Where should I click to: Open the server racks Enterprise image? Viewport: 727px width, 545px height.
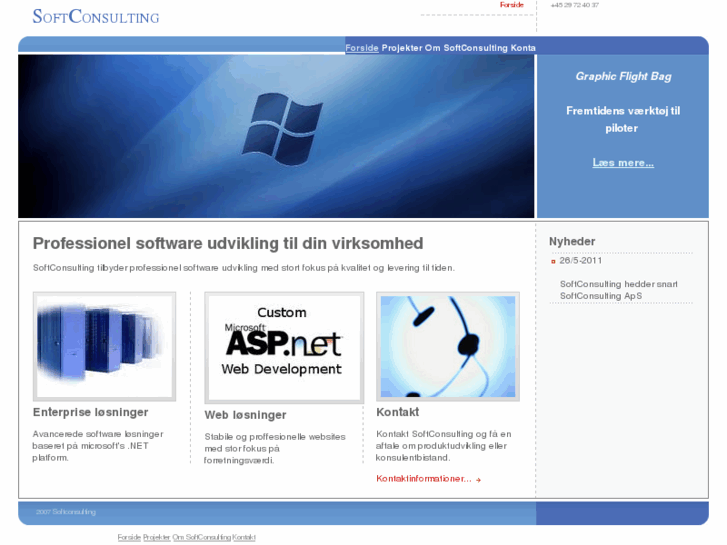pos(104,346)
